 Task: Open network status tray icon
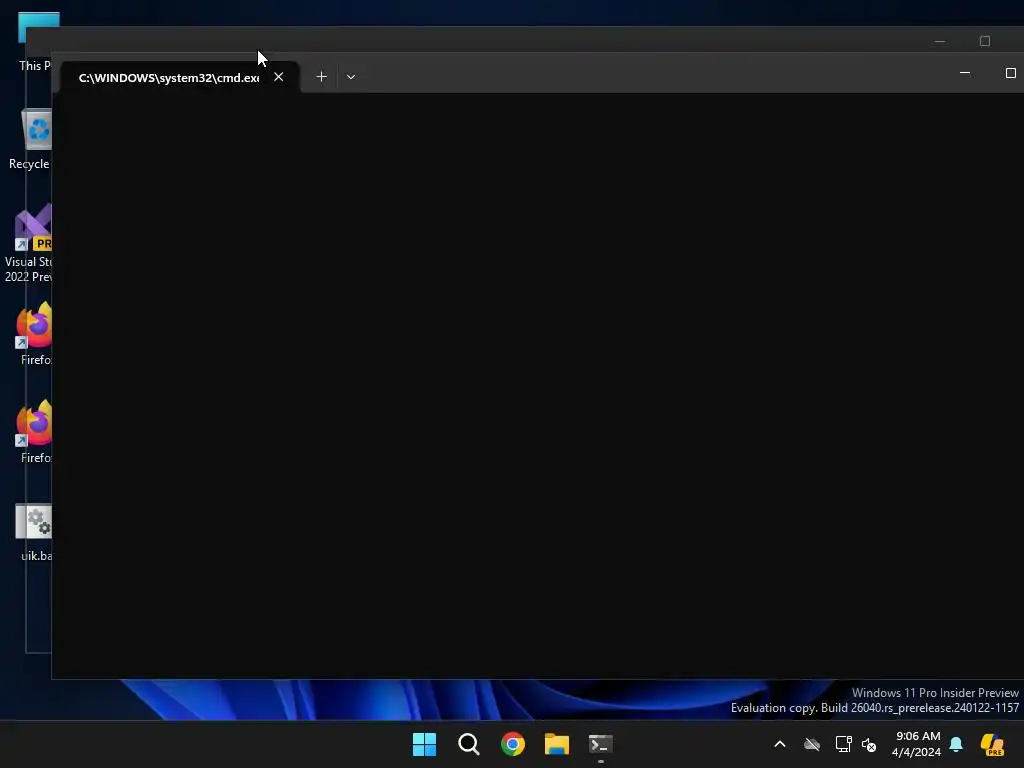click(843, 744)
